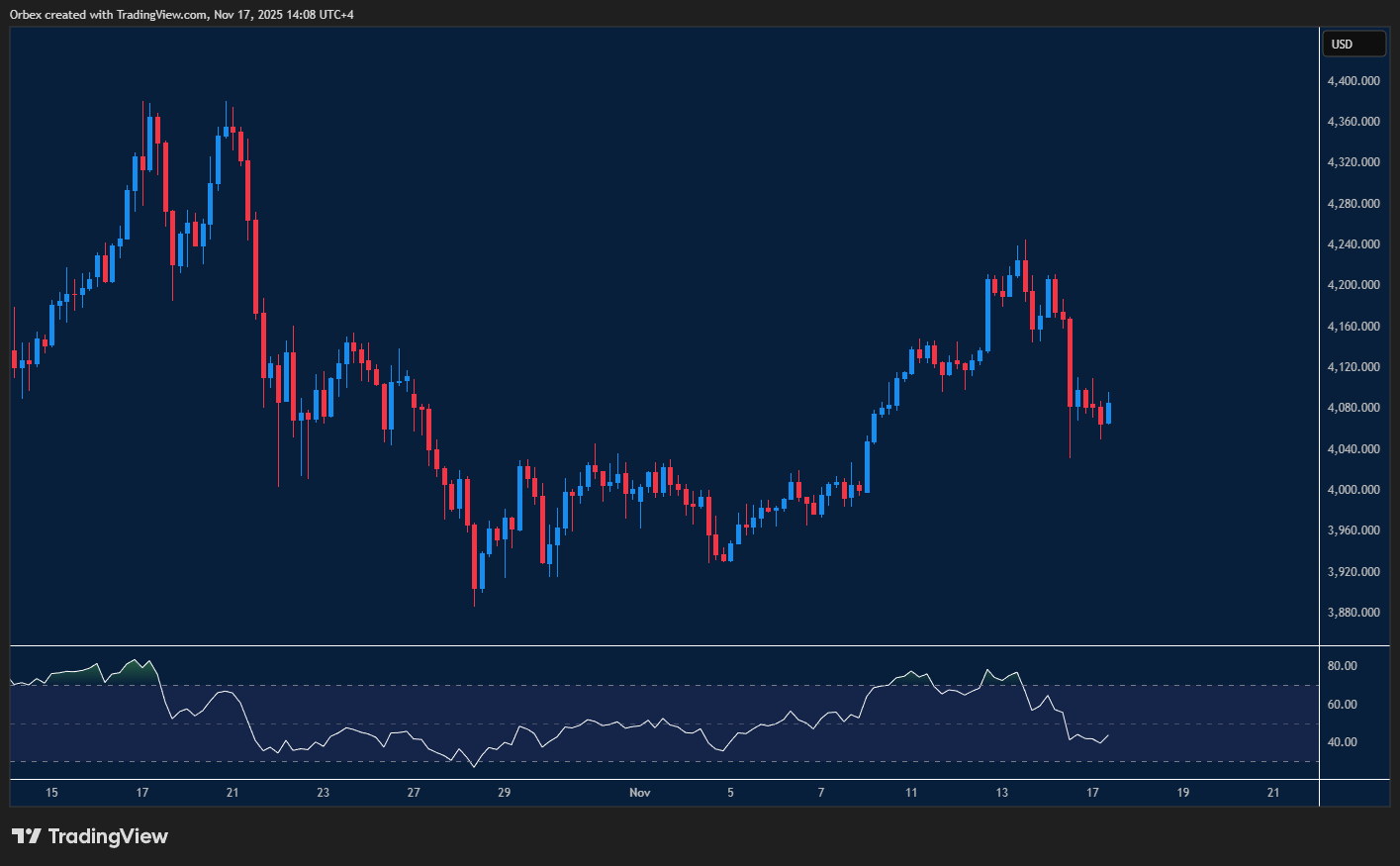Screen dimensions: 1400x866
Task: Click the 19 date label on time axis
Action: (1183, 793)
